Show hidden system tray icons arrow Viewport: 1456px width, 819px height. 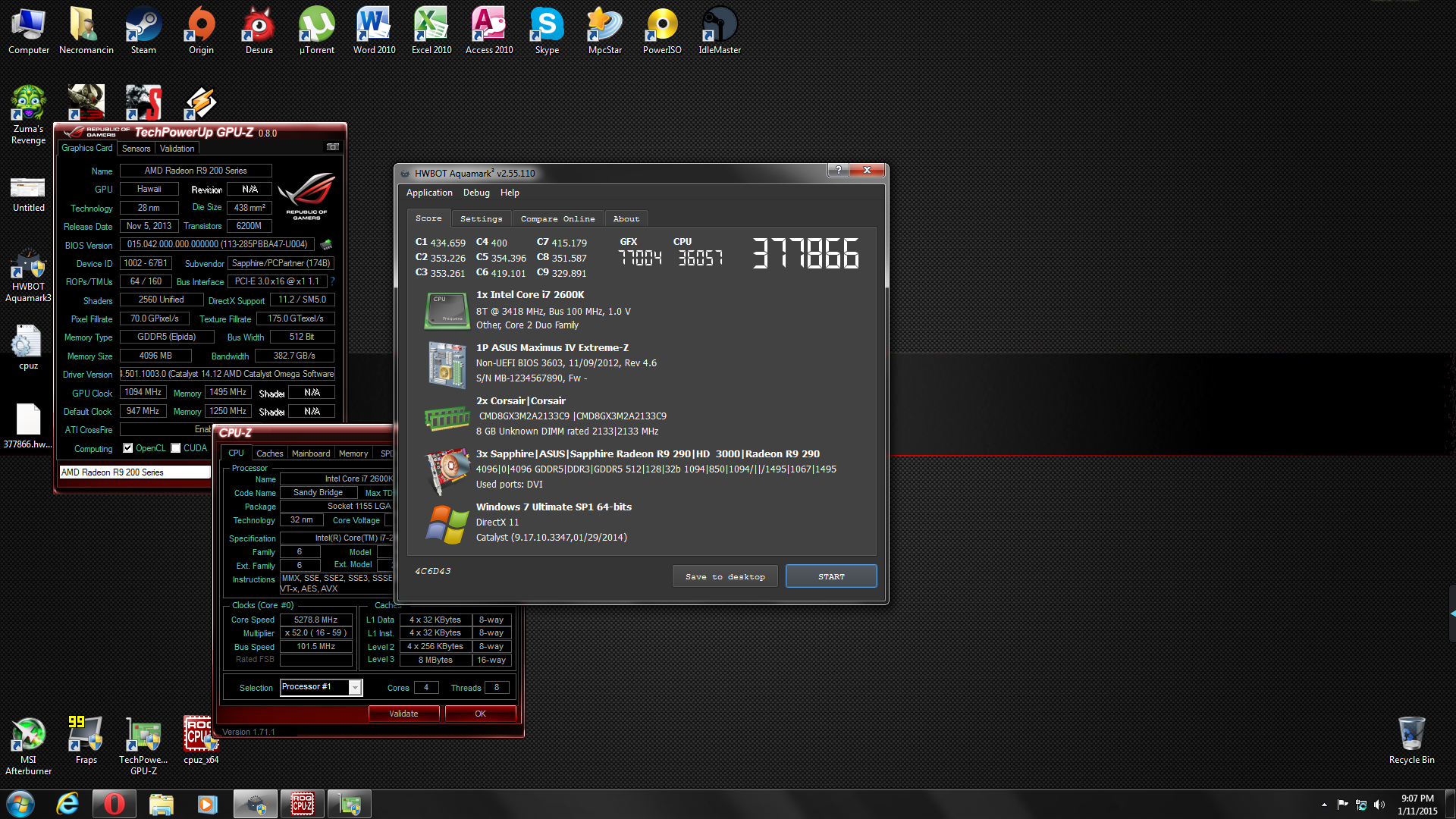(1324, 805)
